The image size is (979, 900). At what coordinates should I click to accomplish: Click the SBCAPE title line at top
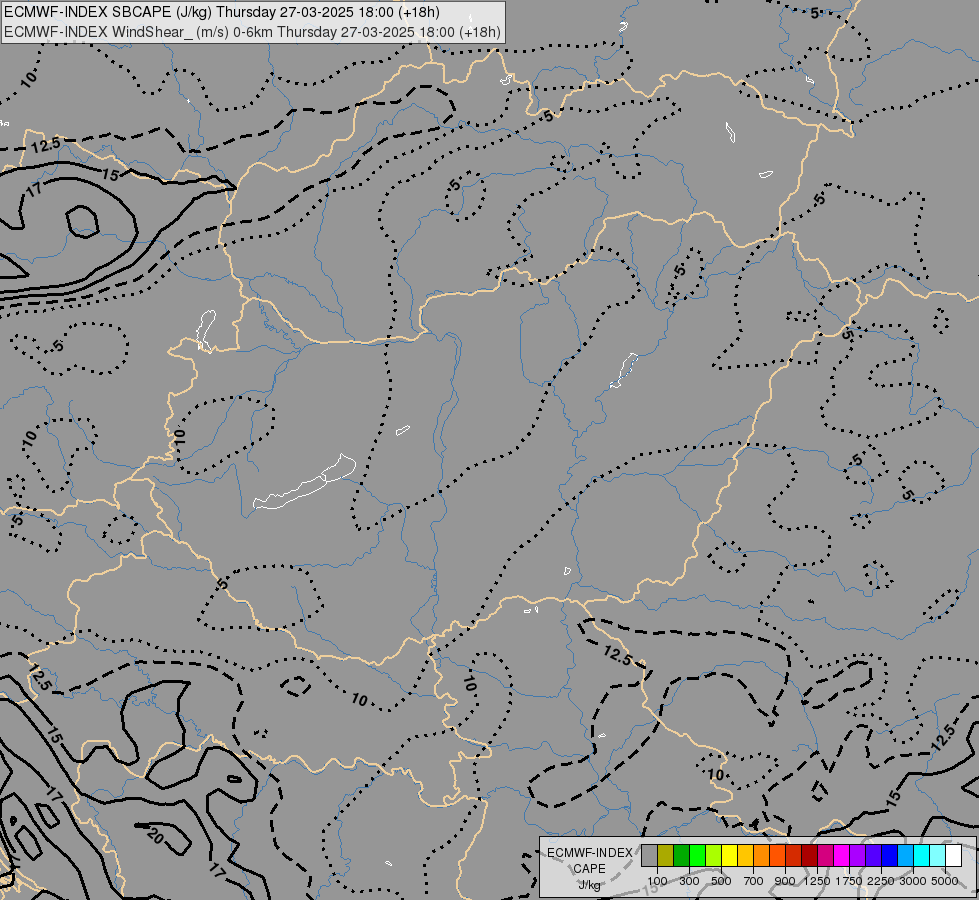[221, 12]
